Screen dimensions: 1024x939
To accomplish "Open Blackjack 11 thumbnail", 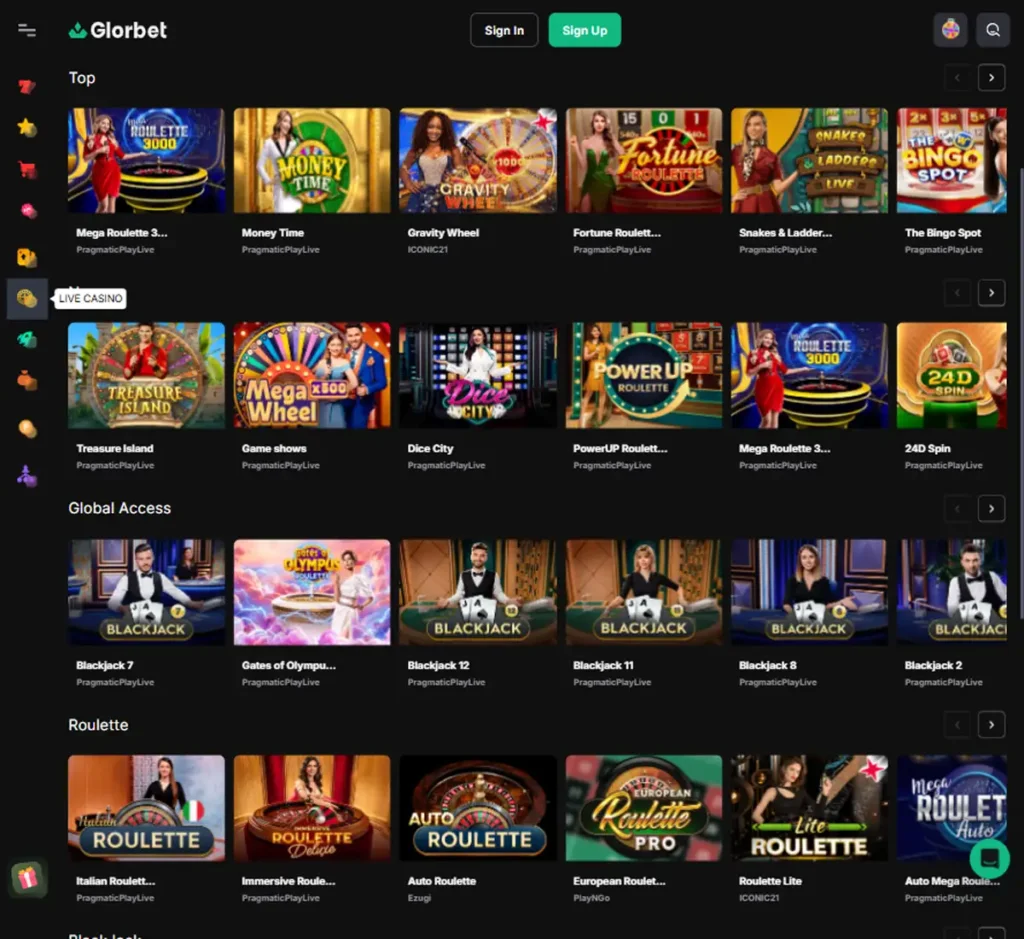I will click(x=644, y=592).
